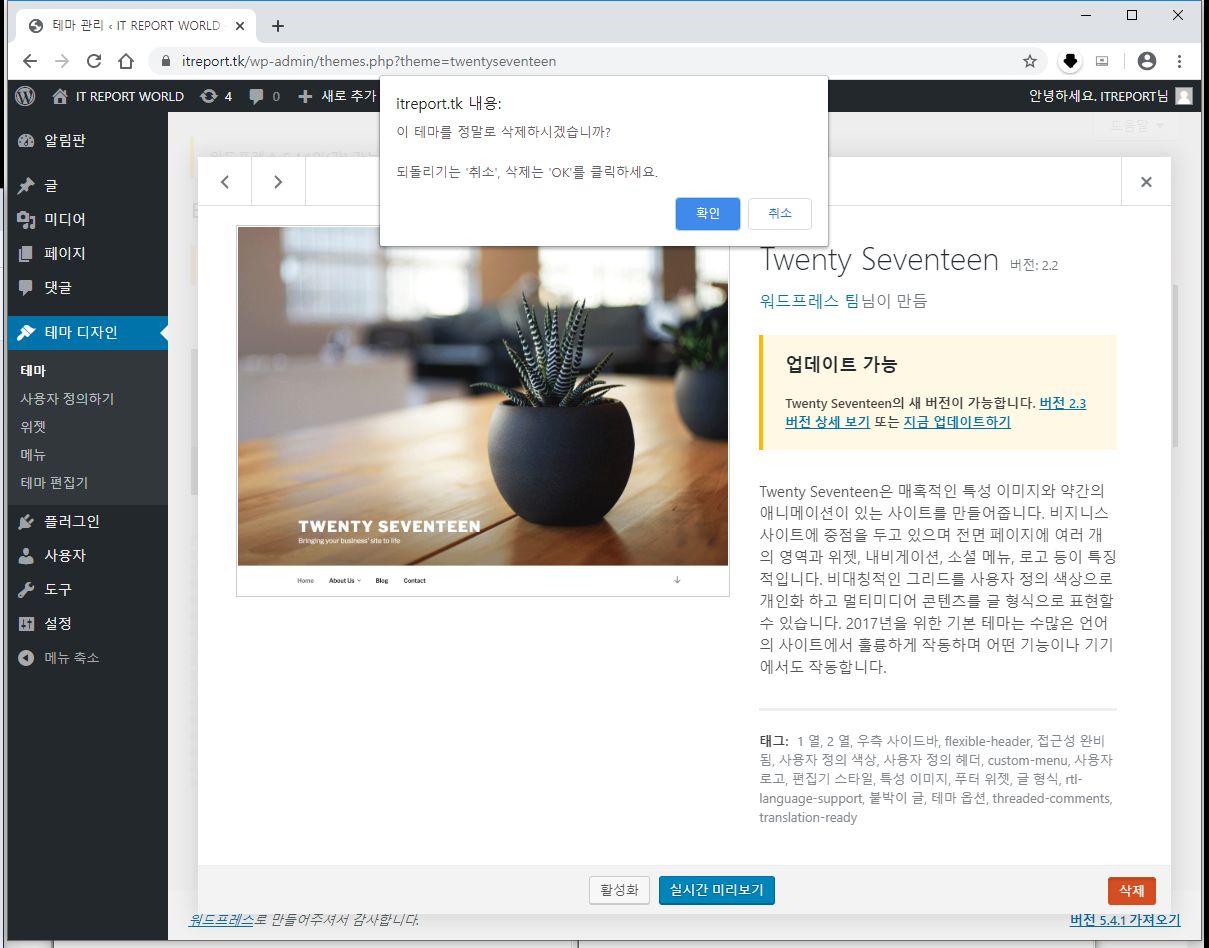Close the theme details overlay
The width and height of the screenshot is (1209, 948).
(1146, 182)
